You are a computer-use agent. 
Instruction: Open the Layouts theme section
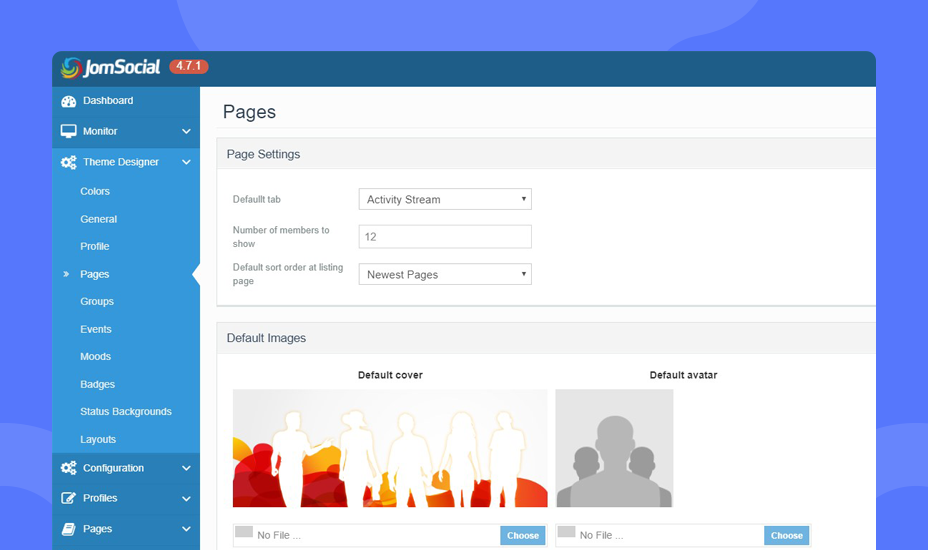(98, 439)
